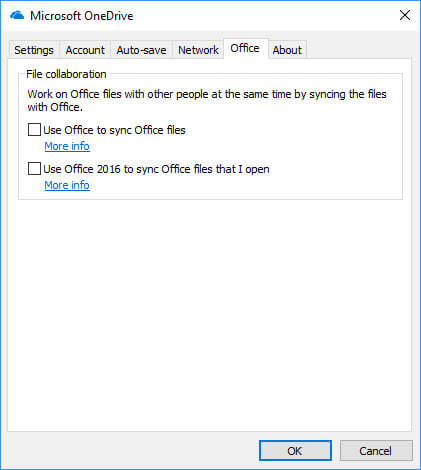Go to the Auto-save tab
The image size is (421, 470).
tap(141, 50)
